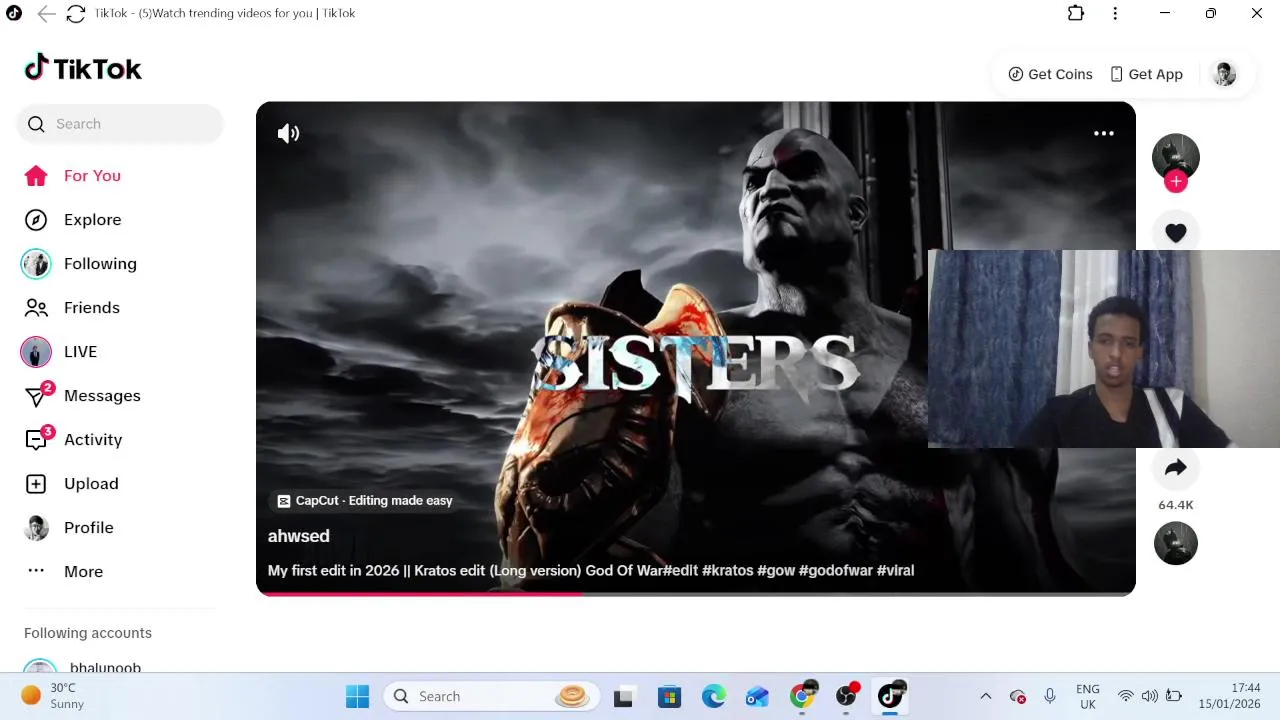Screen dimensions: 1280x720
Task: Reload the TikTok page
Action: point(76,13)
